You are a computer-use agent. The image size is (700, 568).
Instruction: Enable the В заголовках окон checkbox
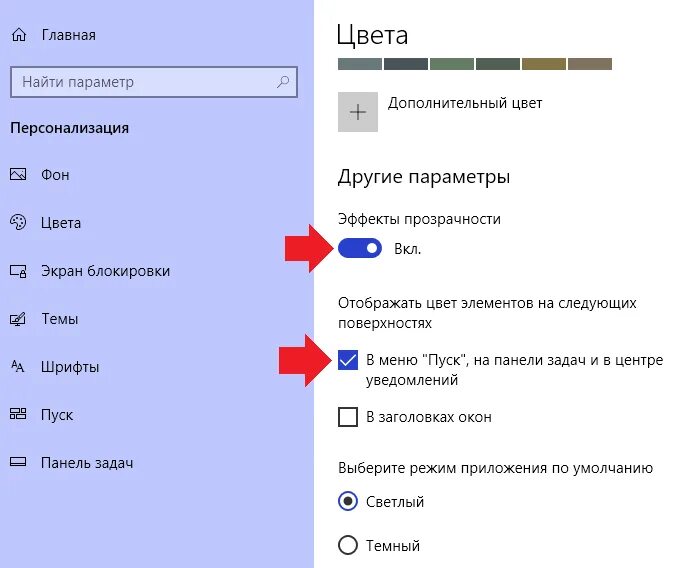coord(348,417)
